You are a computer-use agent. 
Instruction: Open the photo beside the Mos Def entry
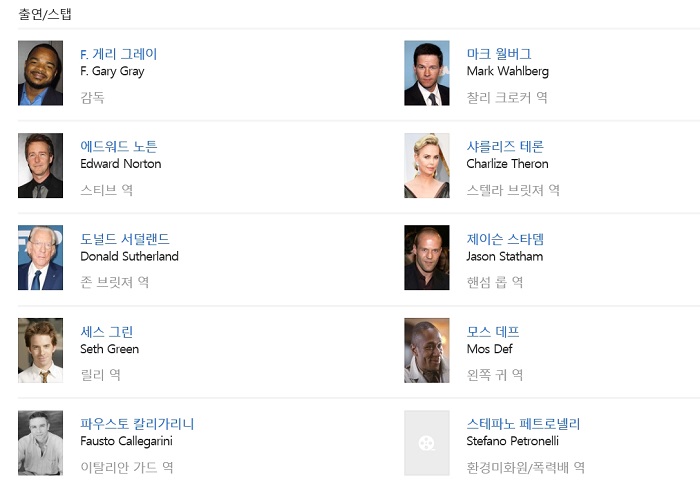[426, 351]
